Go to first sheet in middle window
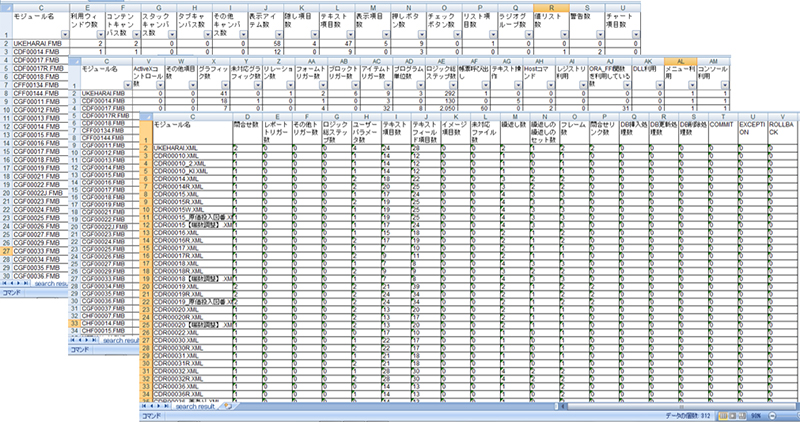The image size is (800, 422). (73, 340)
